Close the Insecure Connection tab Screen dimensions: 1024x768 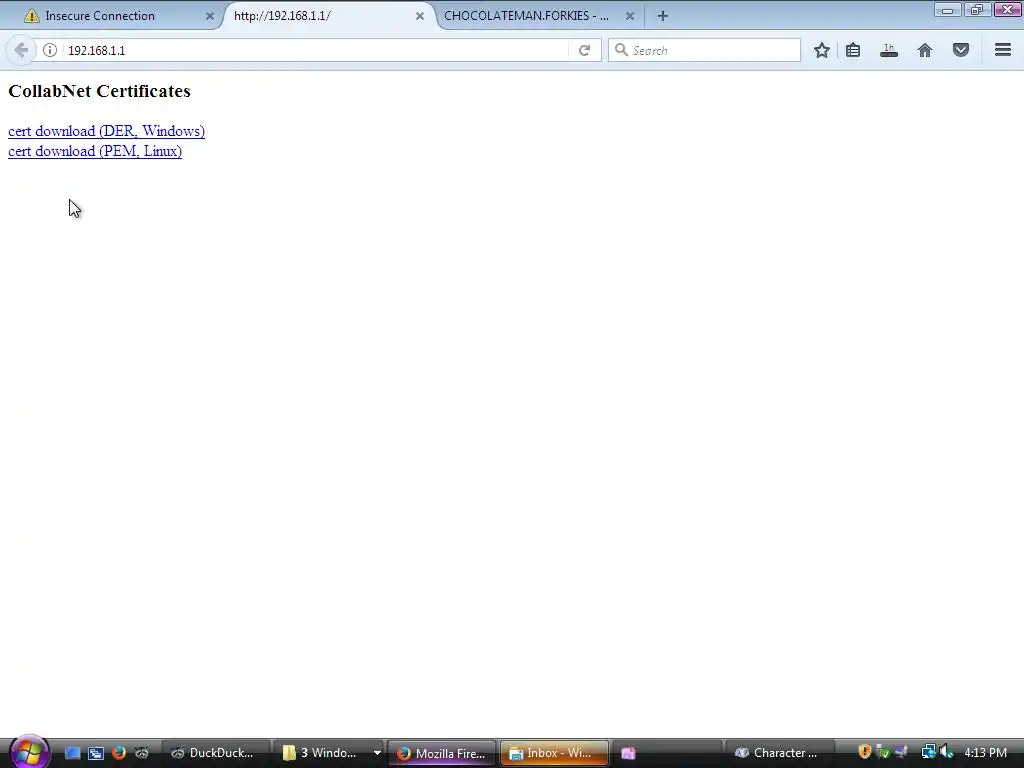pos(210,16)
